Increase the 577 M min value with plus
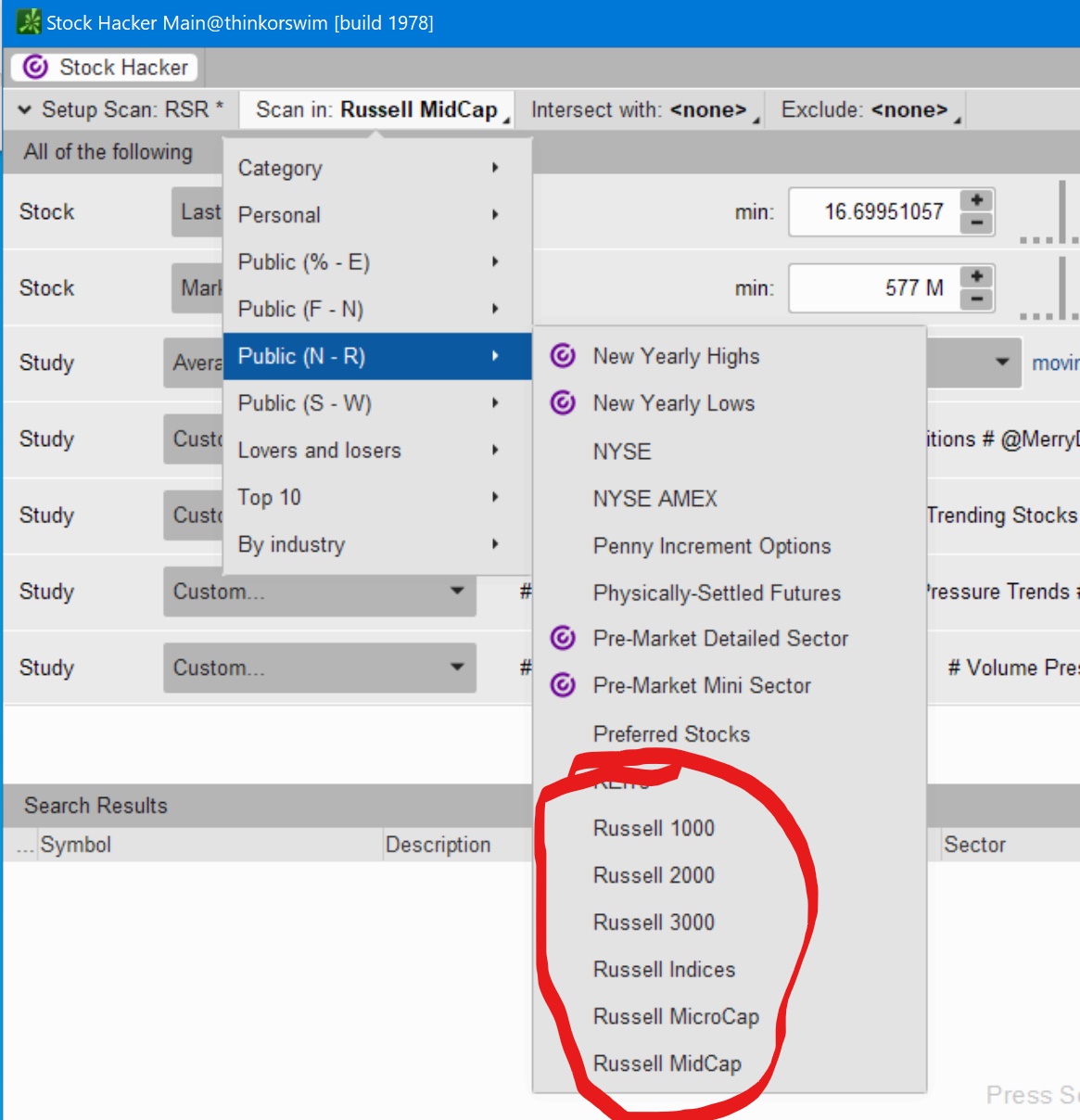 click(976, 277)
